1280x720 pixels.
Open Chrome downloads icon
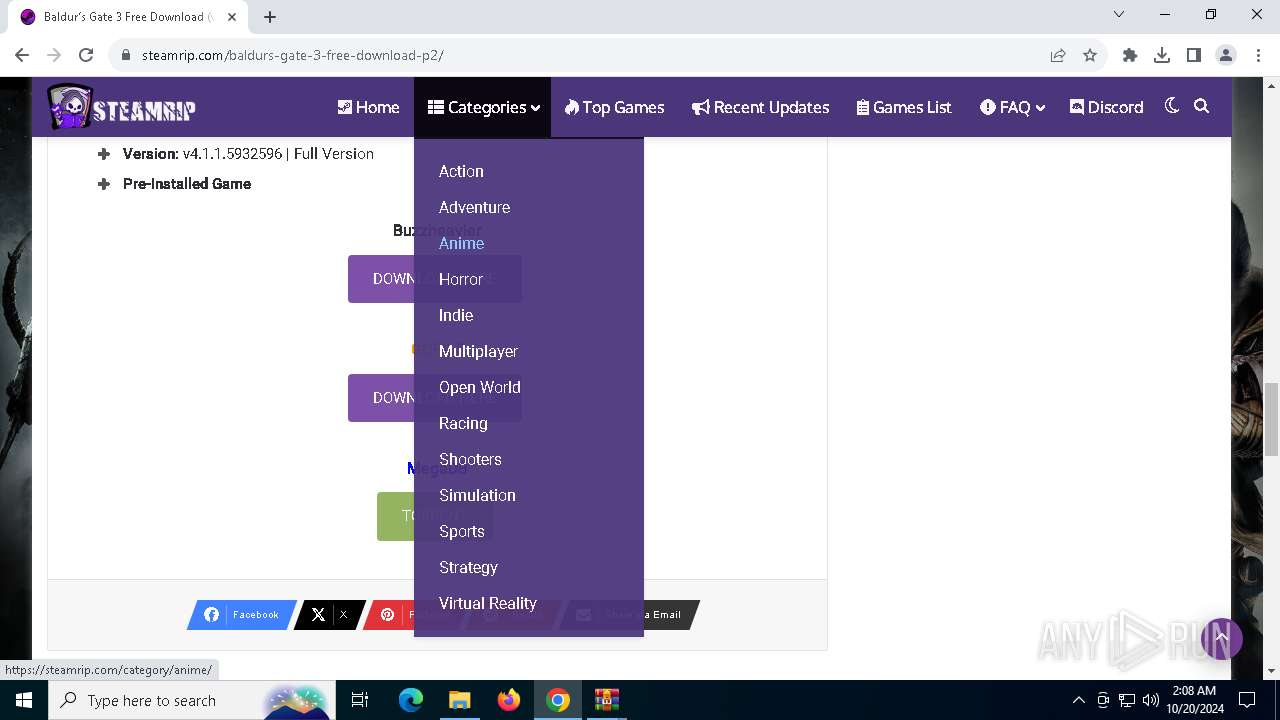(x=1162, y=55)
